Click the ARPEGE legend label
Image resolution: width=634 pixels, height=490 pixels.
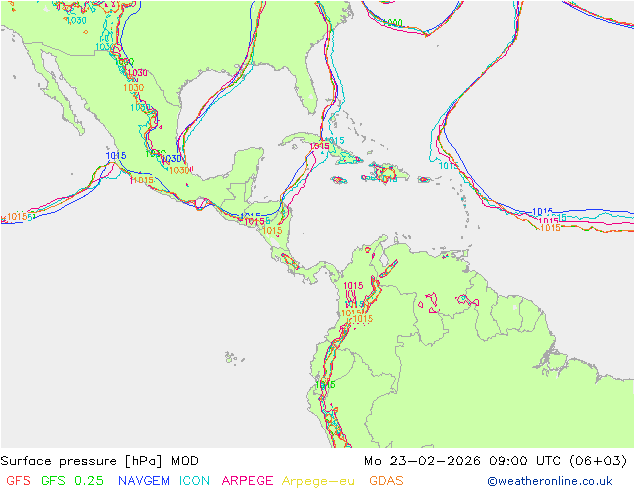247,481
